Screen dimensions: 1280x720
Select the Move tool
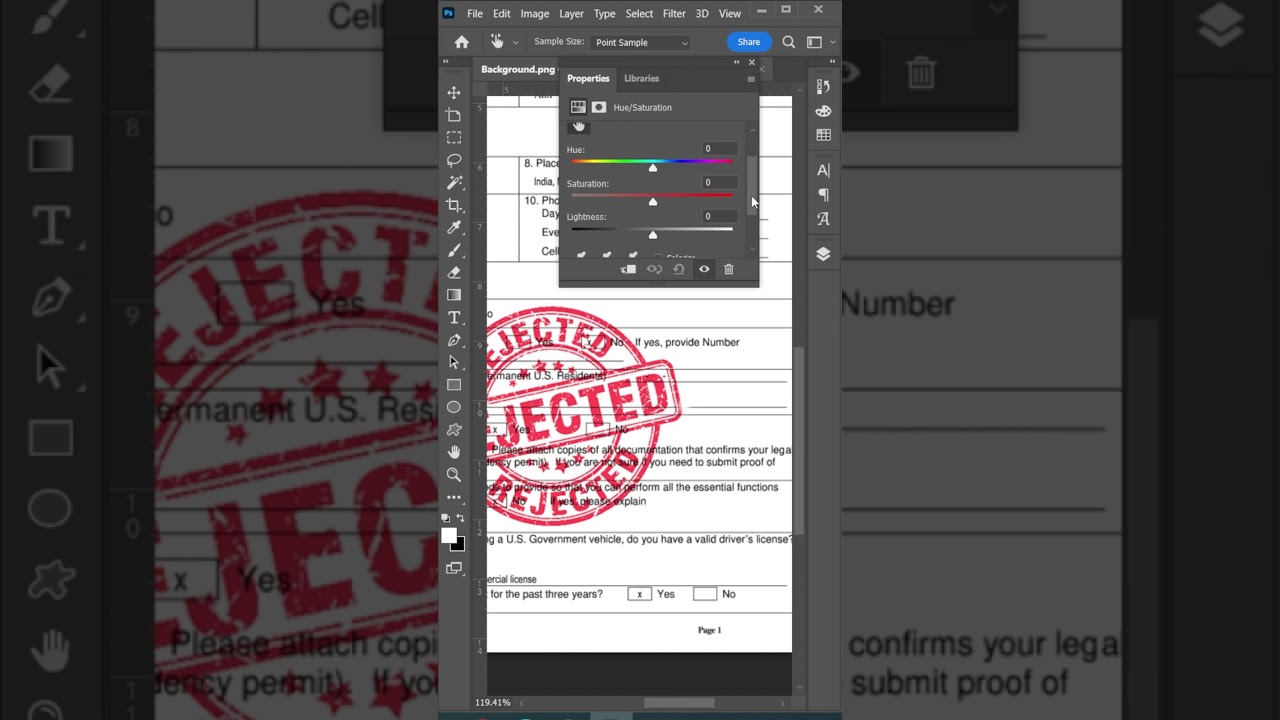click(x=454, y=92)
